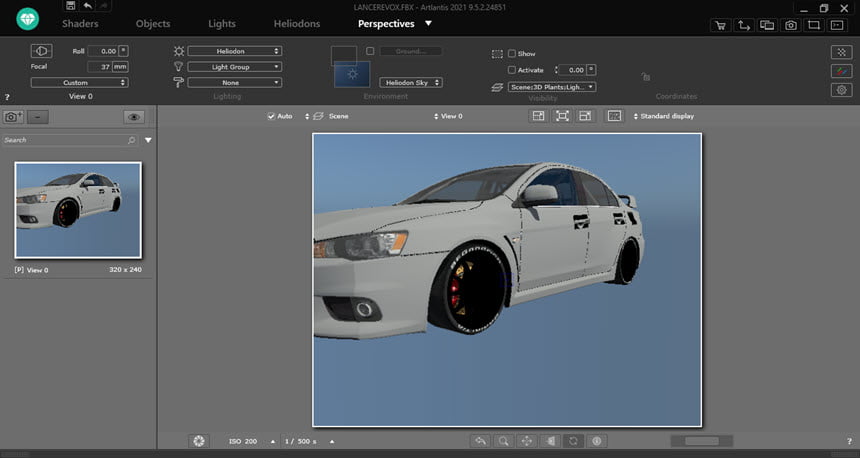Open the Heliodons tab
860x458 pixels.
click(297, 24)
